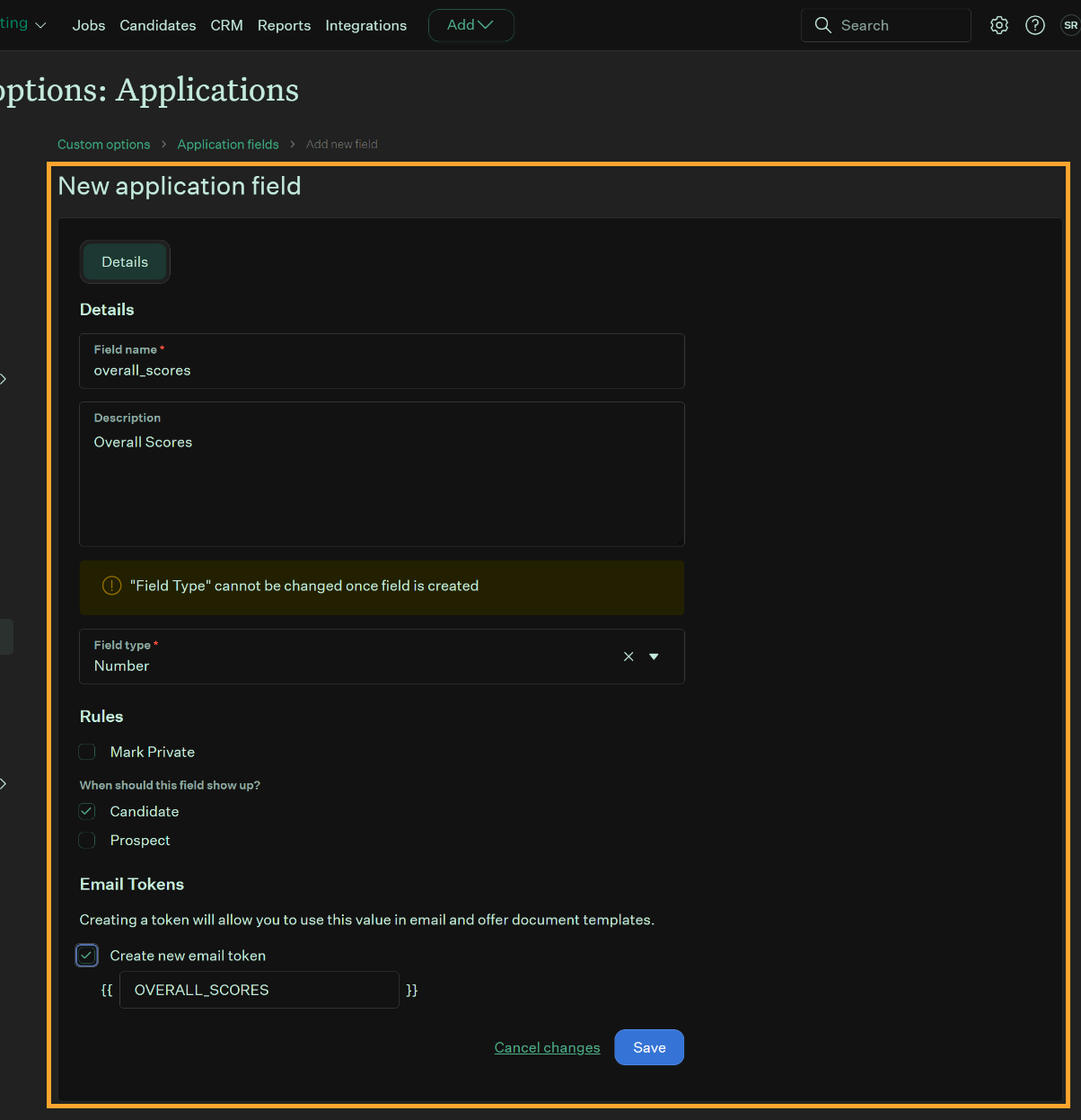Click the warning icon in Field Type notice
Screen dimensions: 1081x1120
coord(111,586)
